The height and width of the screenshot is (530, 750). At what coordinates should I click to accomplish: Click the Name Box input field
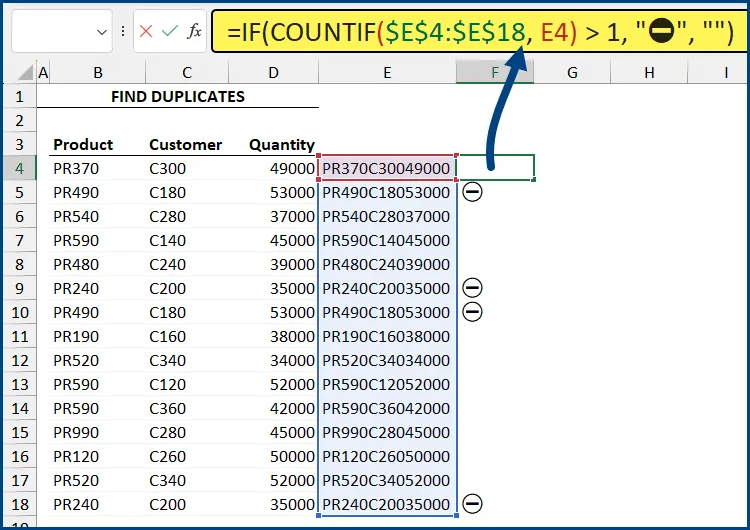point(50,32)
